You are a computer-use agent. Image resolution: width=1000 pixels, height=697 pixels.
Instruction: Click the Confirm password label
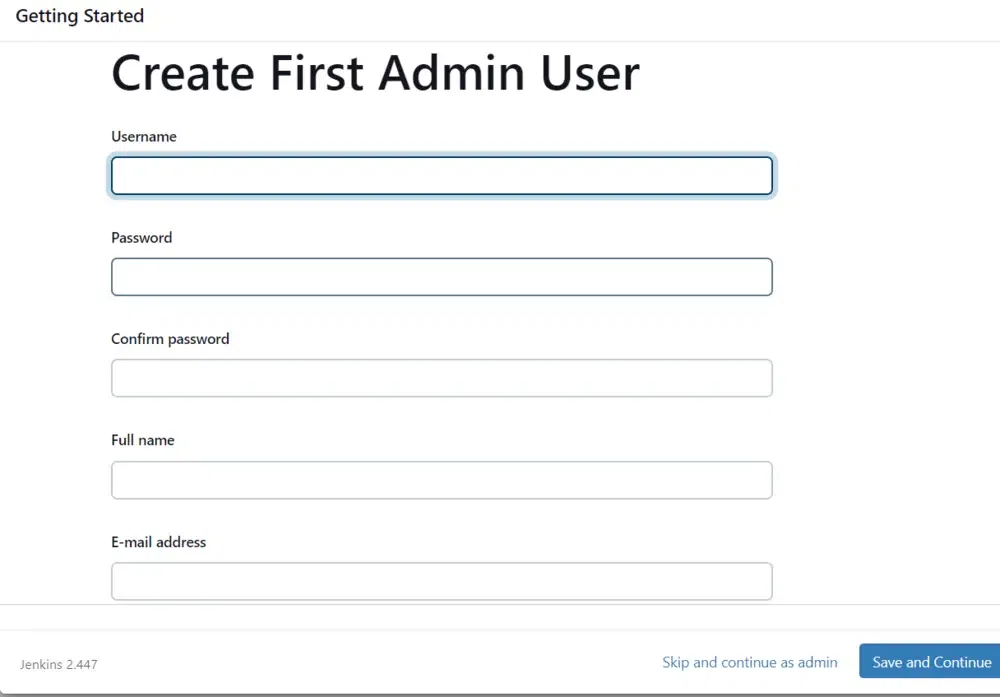point(170,339)
